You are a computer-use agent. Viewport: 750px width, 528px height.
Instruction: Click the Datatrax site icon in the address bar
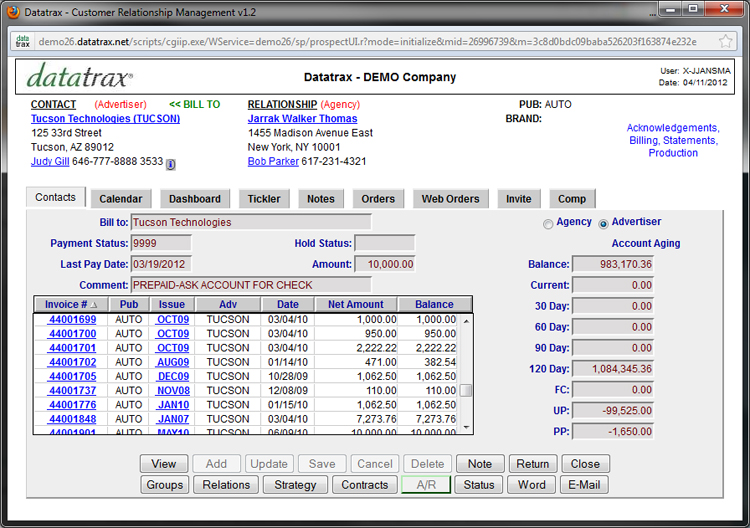[x=22, y=42]
